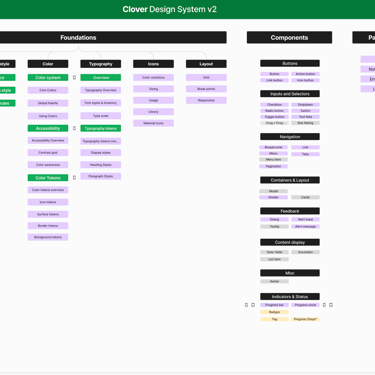Select the Buttons group header

pyautogui.click(x=290, y=63)
